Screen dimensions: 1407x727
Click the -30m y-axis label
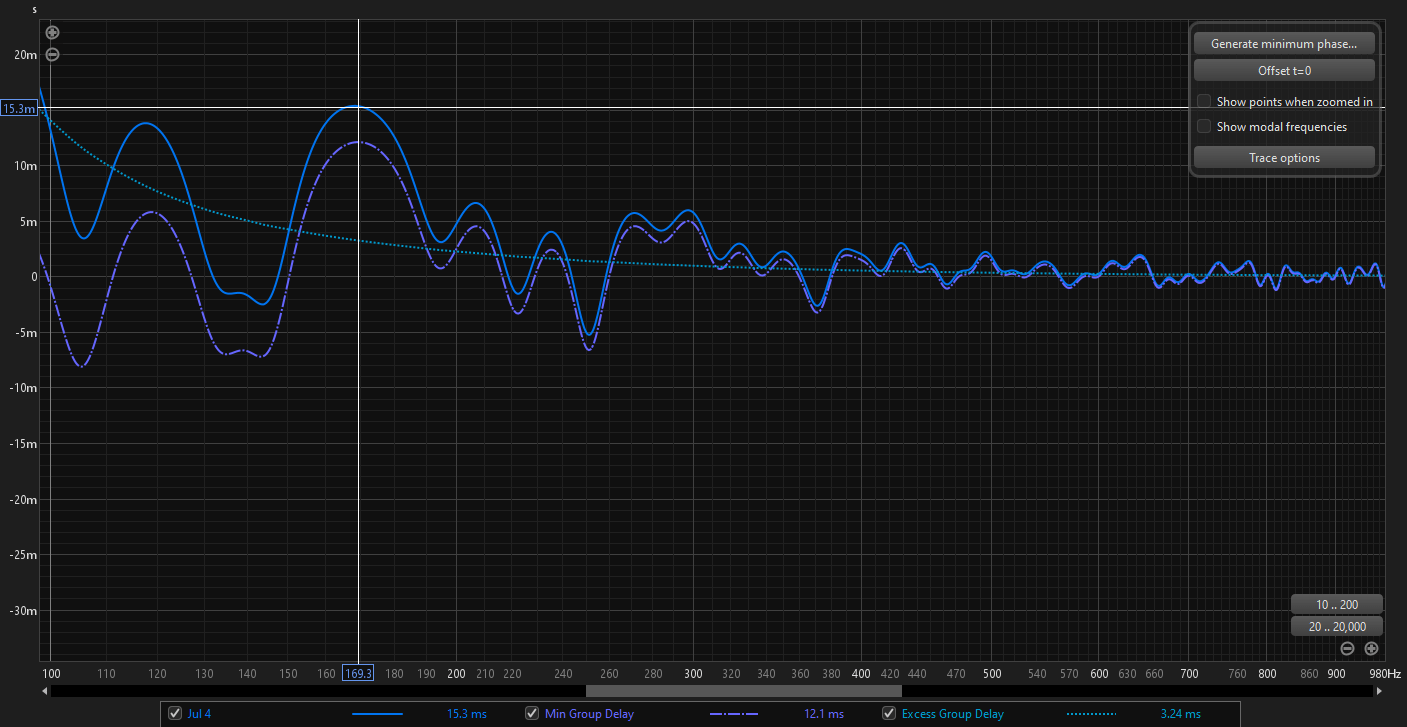[23, 611]
